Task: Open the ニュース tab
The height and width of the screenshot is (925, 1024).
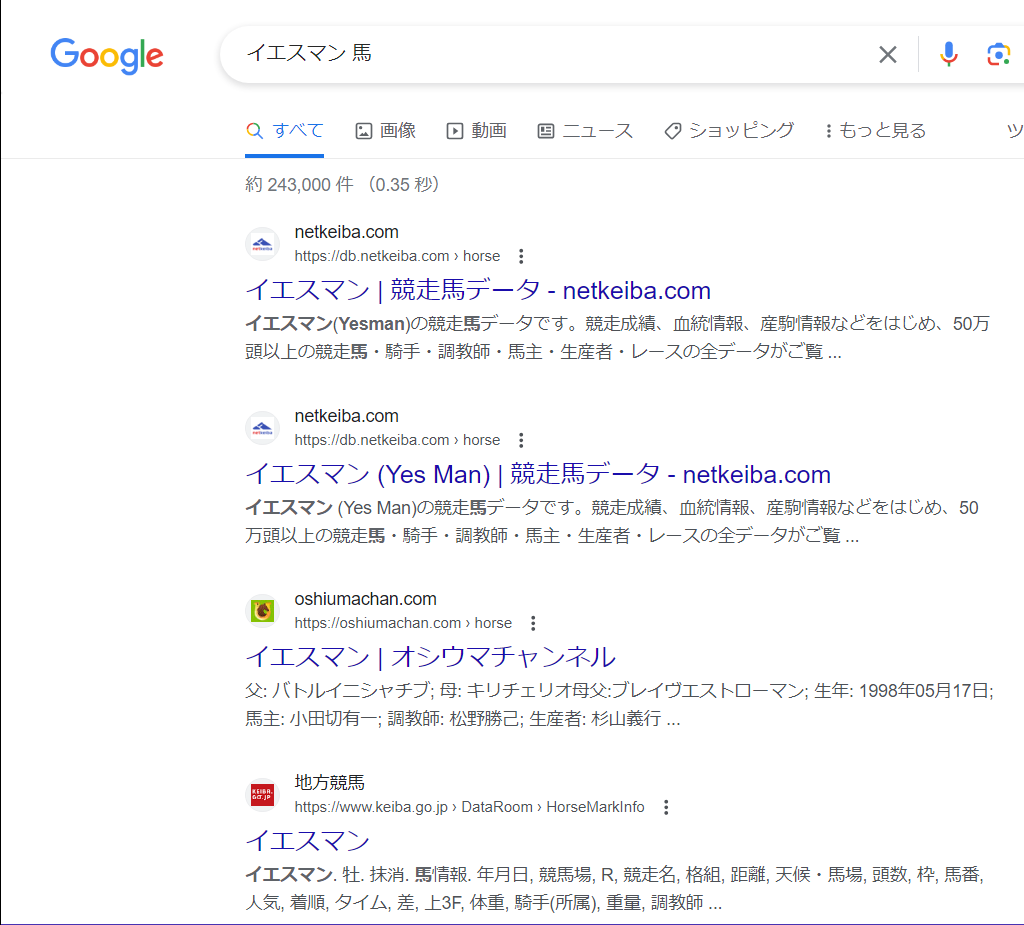Action: coord(585,131)
